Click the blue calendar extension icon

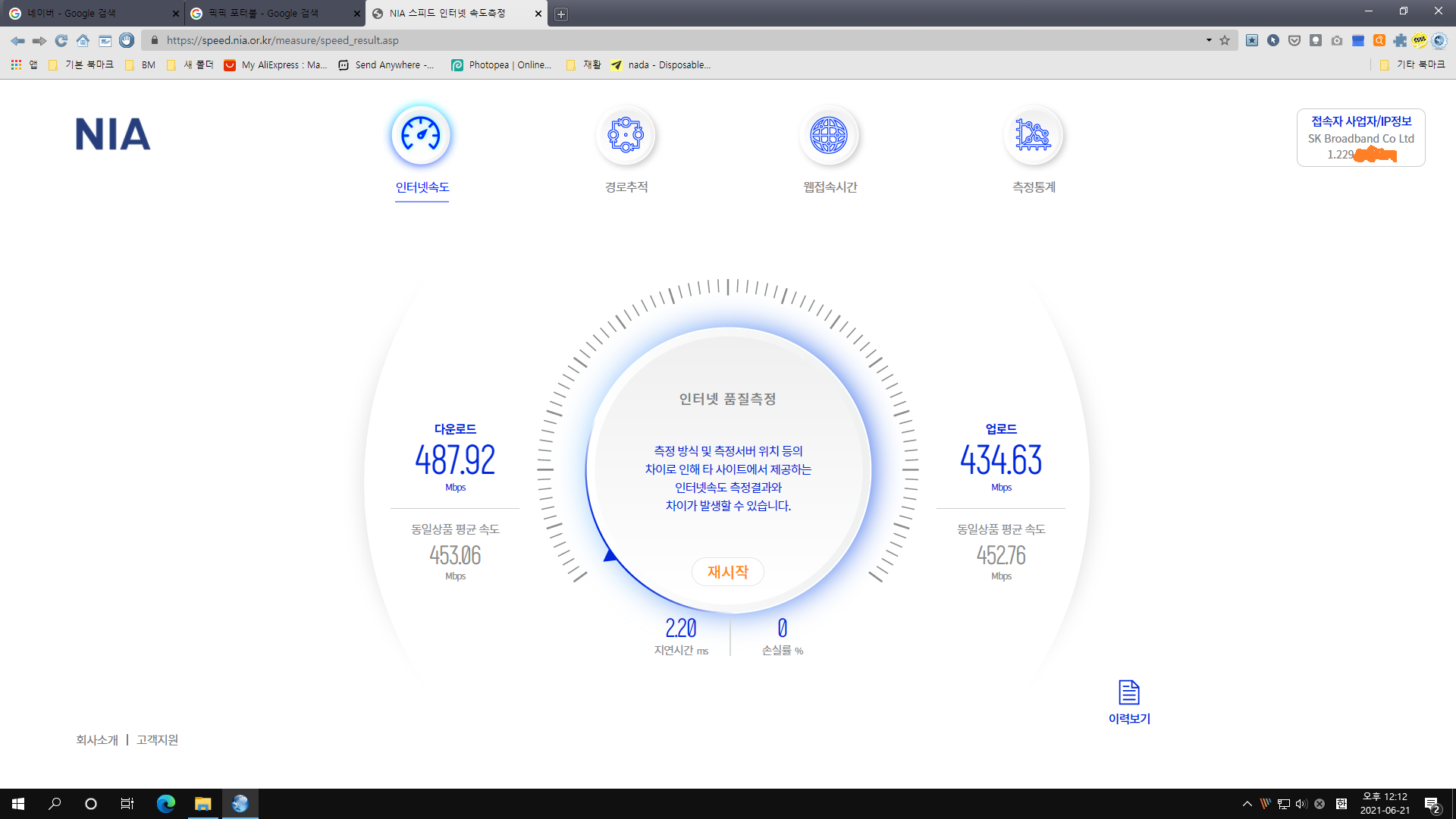pyautogui.click(x=1358, y=40)
